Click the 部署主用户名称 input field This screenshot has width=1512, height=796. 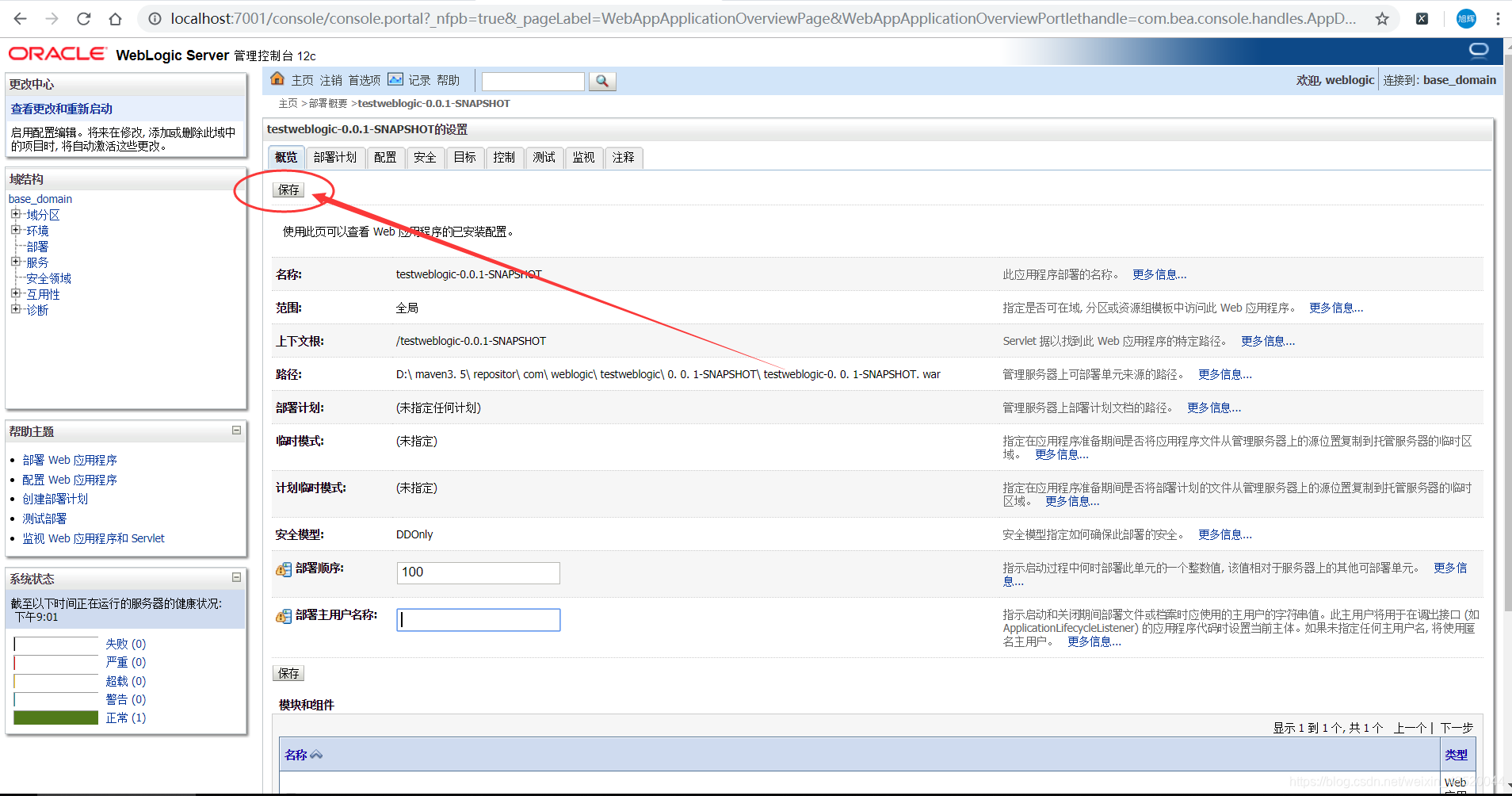pyautogui.click(x=478, y=619)
